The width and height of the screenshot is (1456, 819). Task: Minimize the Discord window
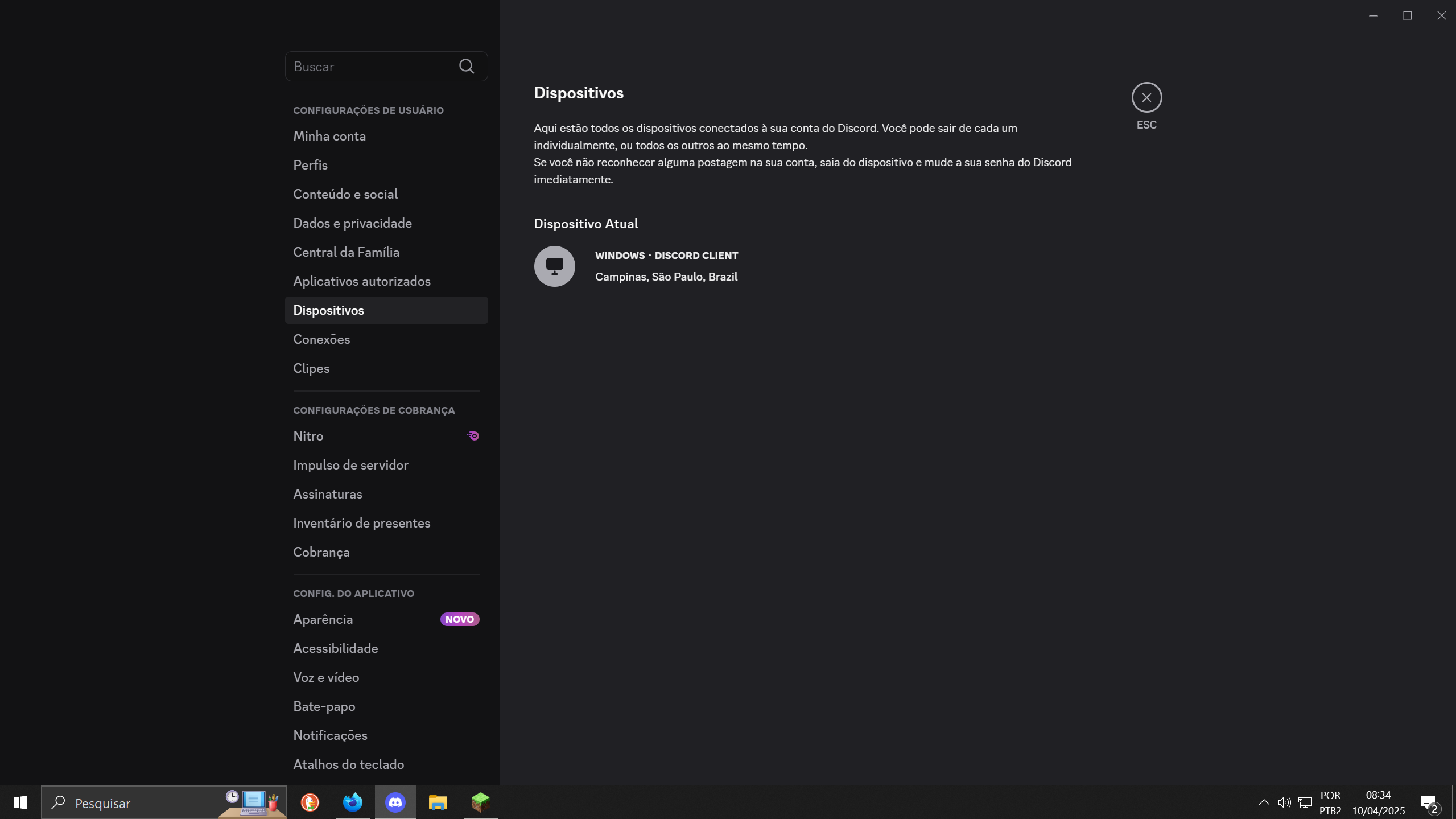click(x=1373, y=15)
